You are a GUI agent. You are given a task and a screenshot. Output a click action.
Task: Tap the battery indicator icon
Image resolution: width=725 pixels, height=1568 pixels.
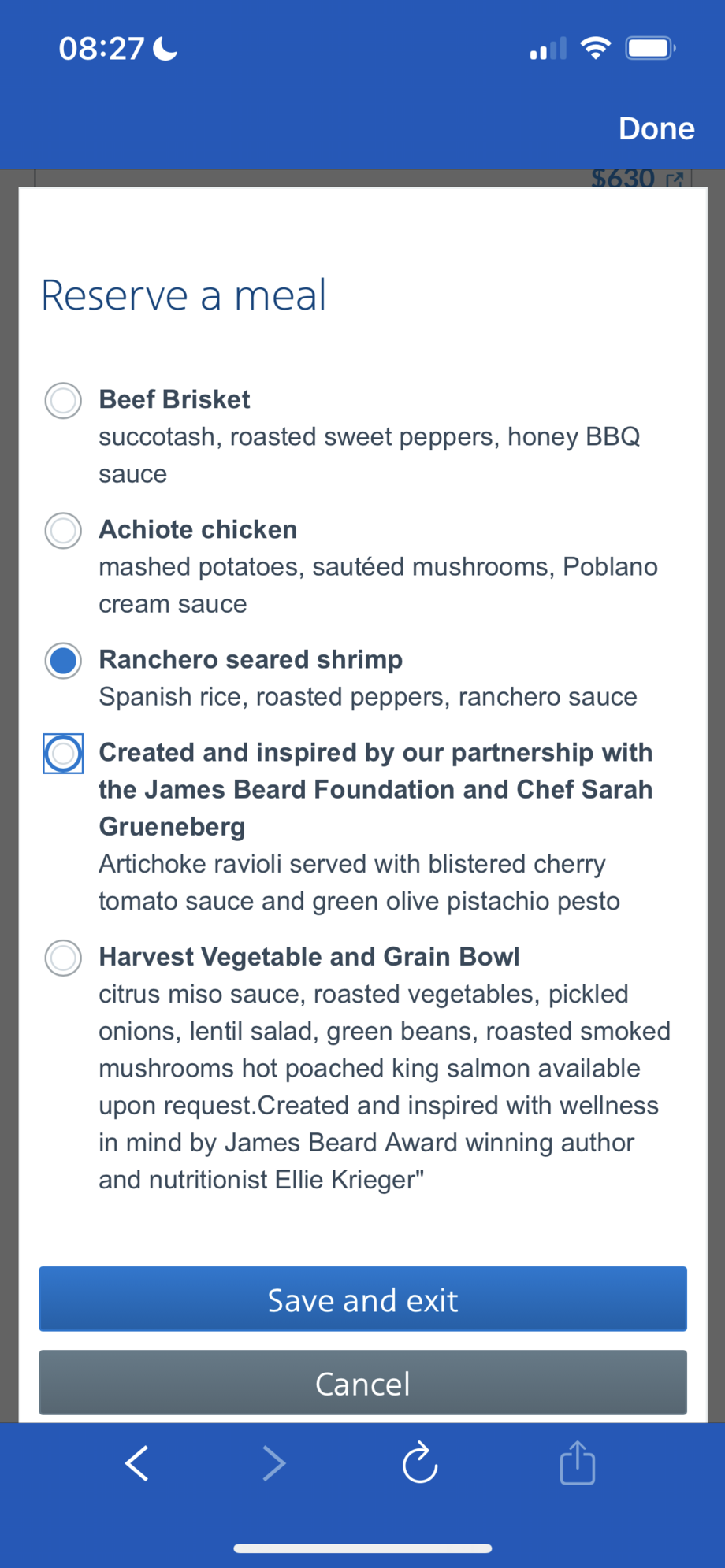click(651, 48)
